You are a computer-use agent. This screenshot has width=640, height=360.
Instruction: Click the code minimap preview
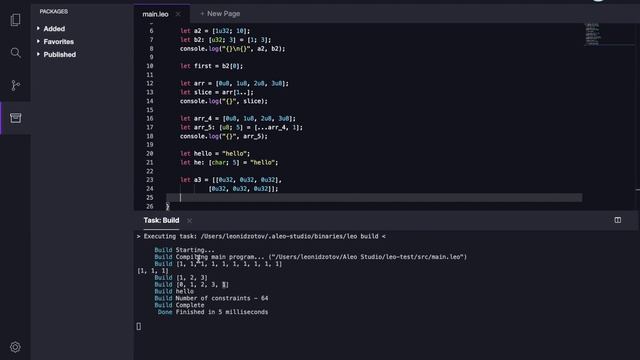593,34
